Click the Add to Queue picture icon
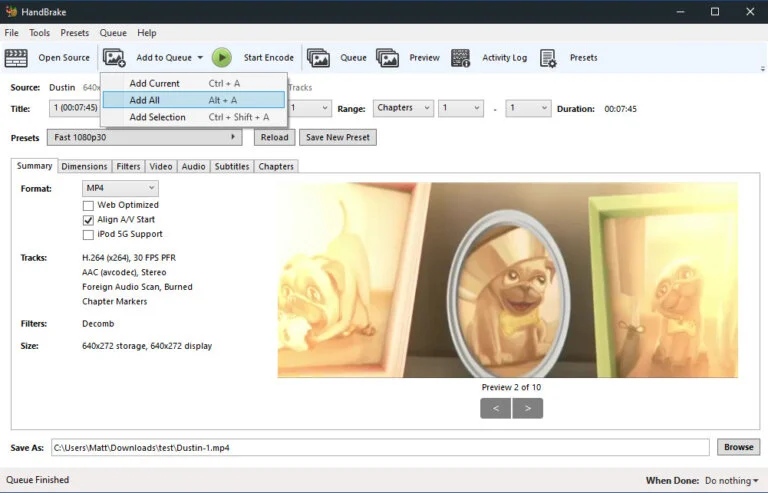This screenshot has height=493, width=768. click(114, 58)
